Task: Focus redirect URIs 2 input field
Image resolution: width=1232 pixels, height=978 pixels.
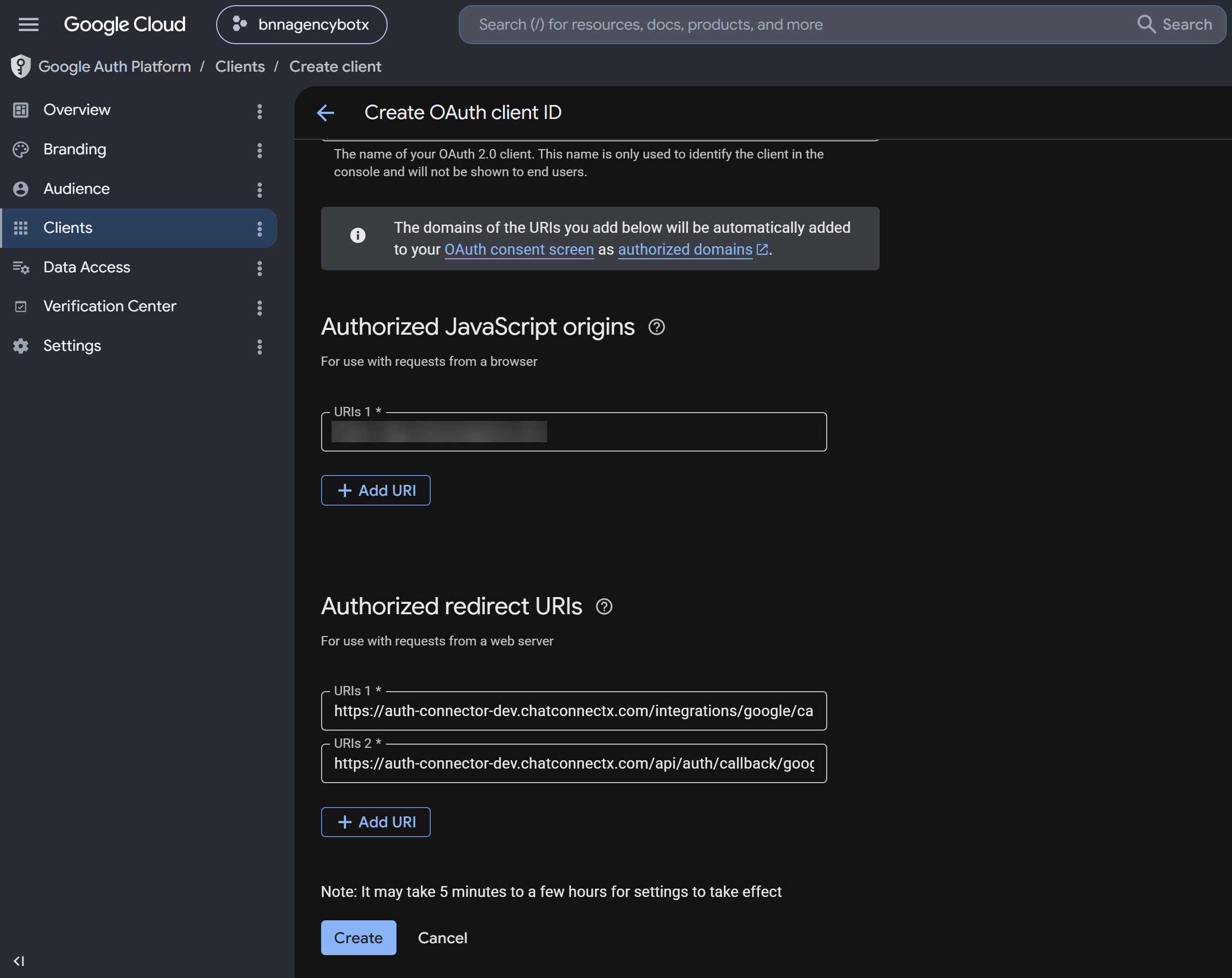Action: [574, 763]
